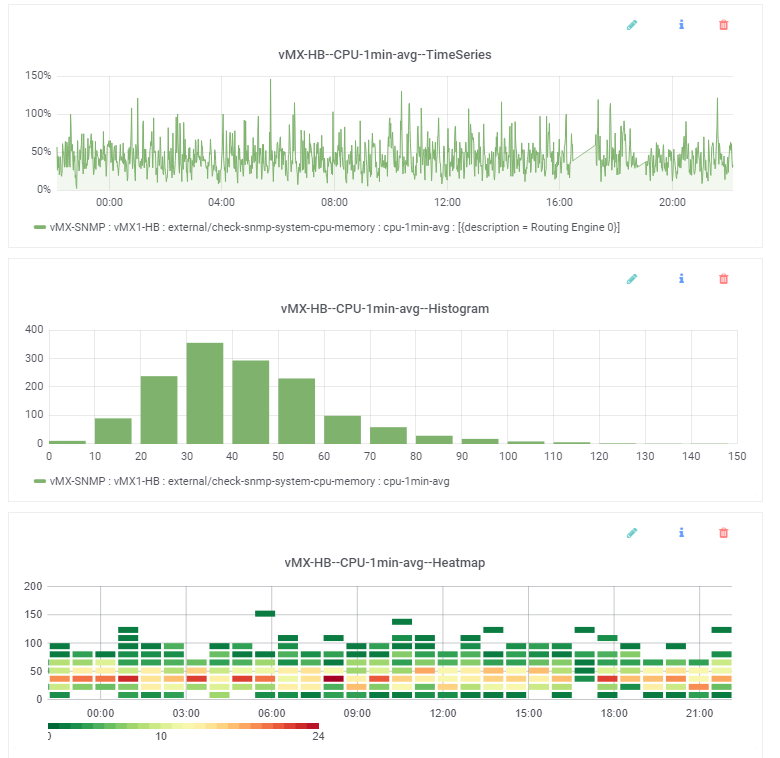Image resolution: width=780 pixels, height=758 pixels.
Task: Click the vMX-HB--CPU-1min-avg--TimeSeries panel title
Action: [x=385, y=55]
